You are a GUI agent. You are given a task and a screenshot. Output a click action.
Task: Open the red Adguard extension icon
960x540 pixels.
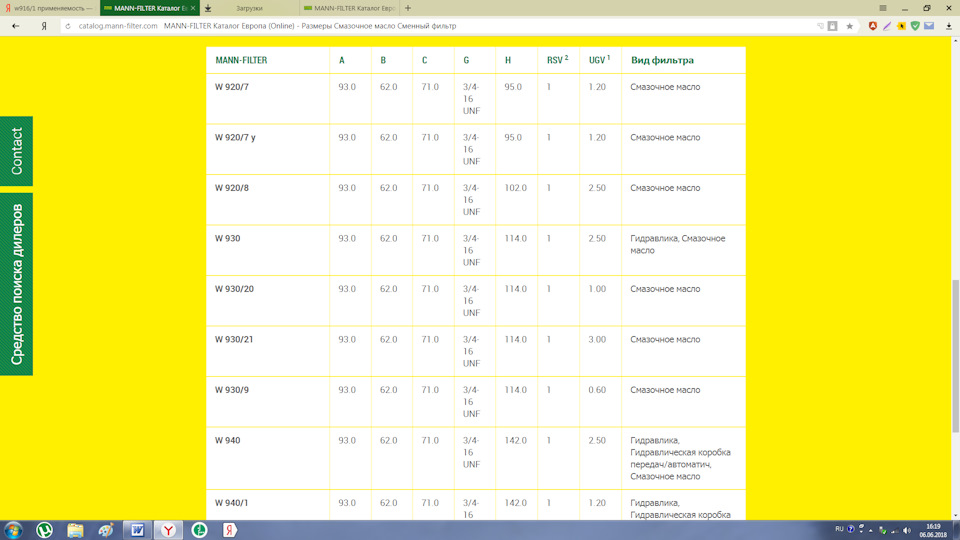873,26
